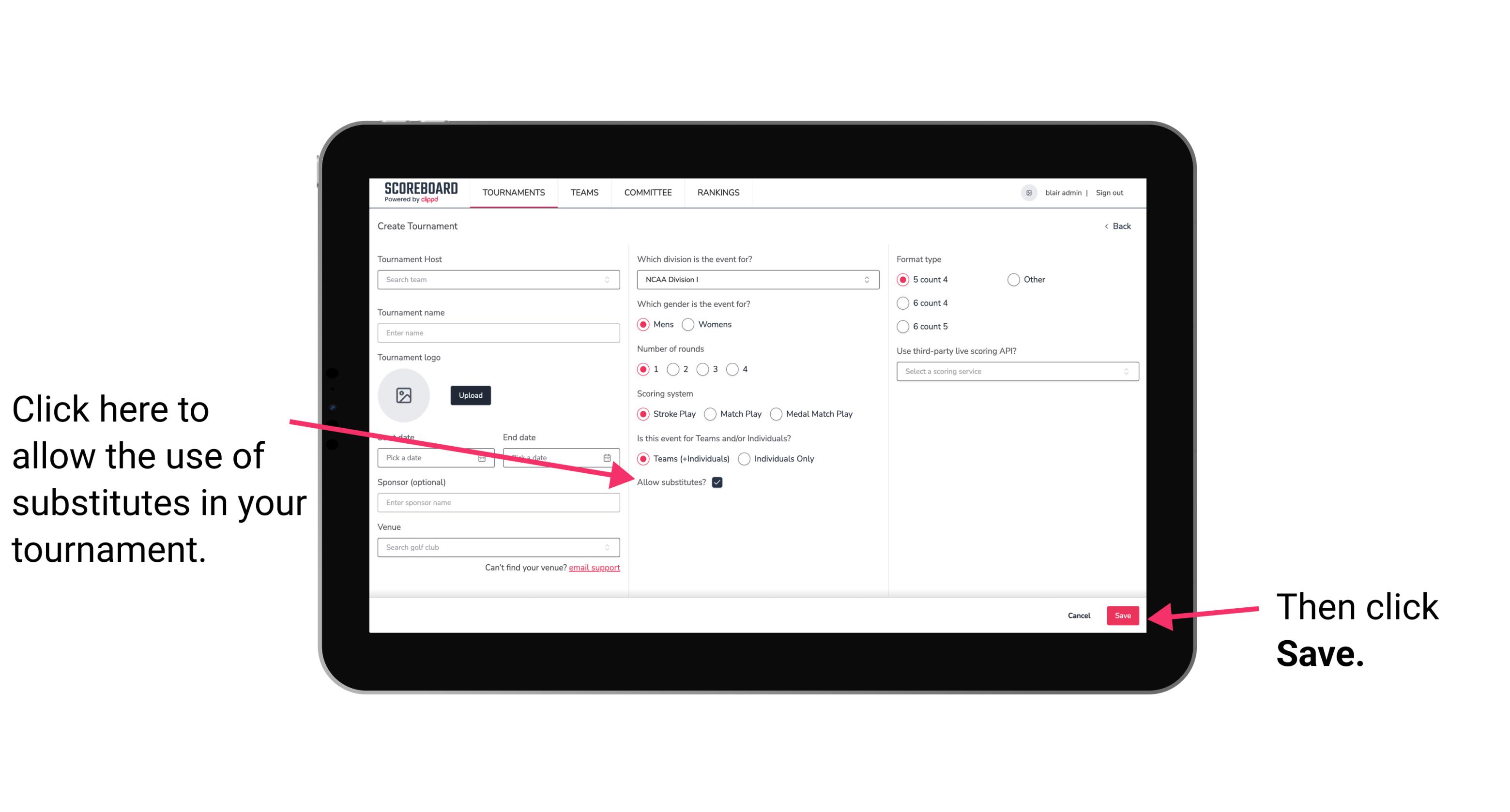This screenshot has width=1510, height=812.
Task: Click the Save button
Action: point(1123,615)
